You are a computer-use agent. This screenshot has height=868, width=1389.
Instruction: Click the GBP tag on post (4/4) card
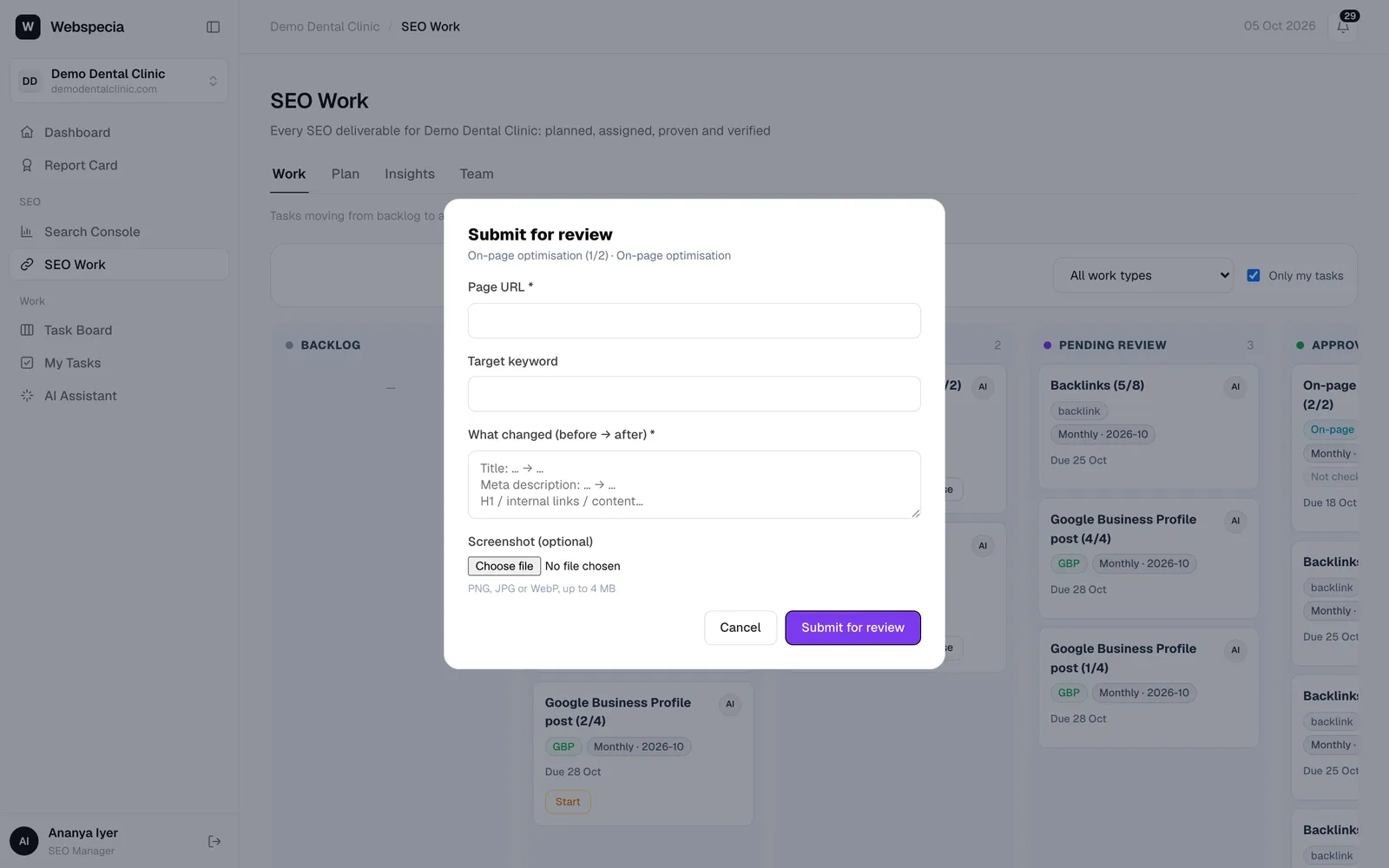click(x=1069, y=563)
